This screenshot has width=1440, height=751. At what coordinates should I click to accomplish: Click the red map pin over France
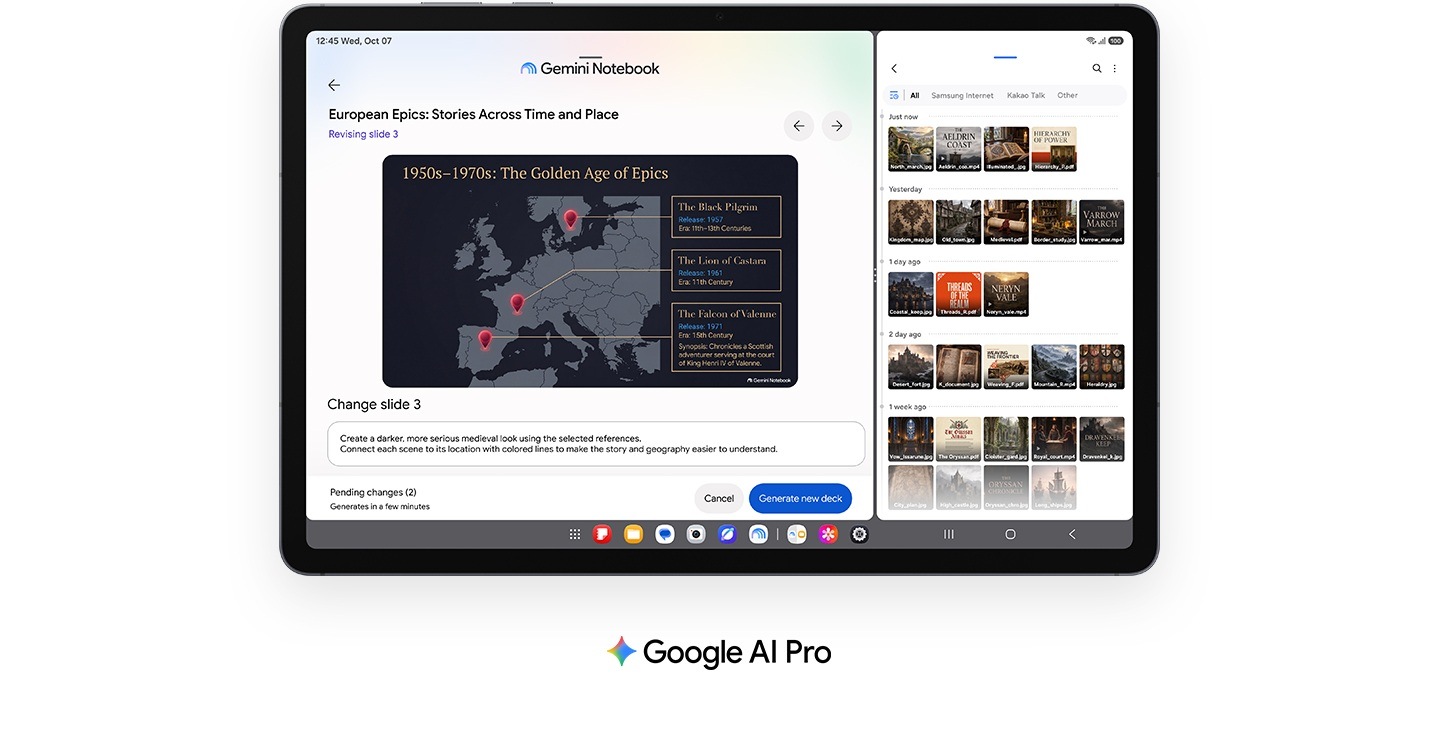(x=517, y=303)
